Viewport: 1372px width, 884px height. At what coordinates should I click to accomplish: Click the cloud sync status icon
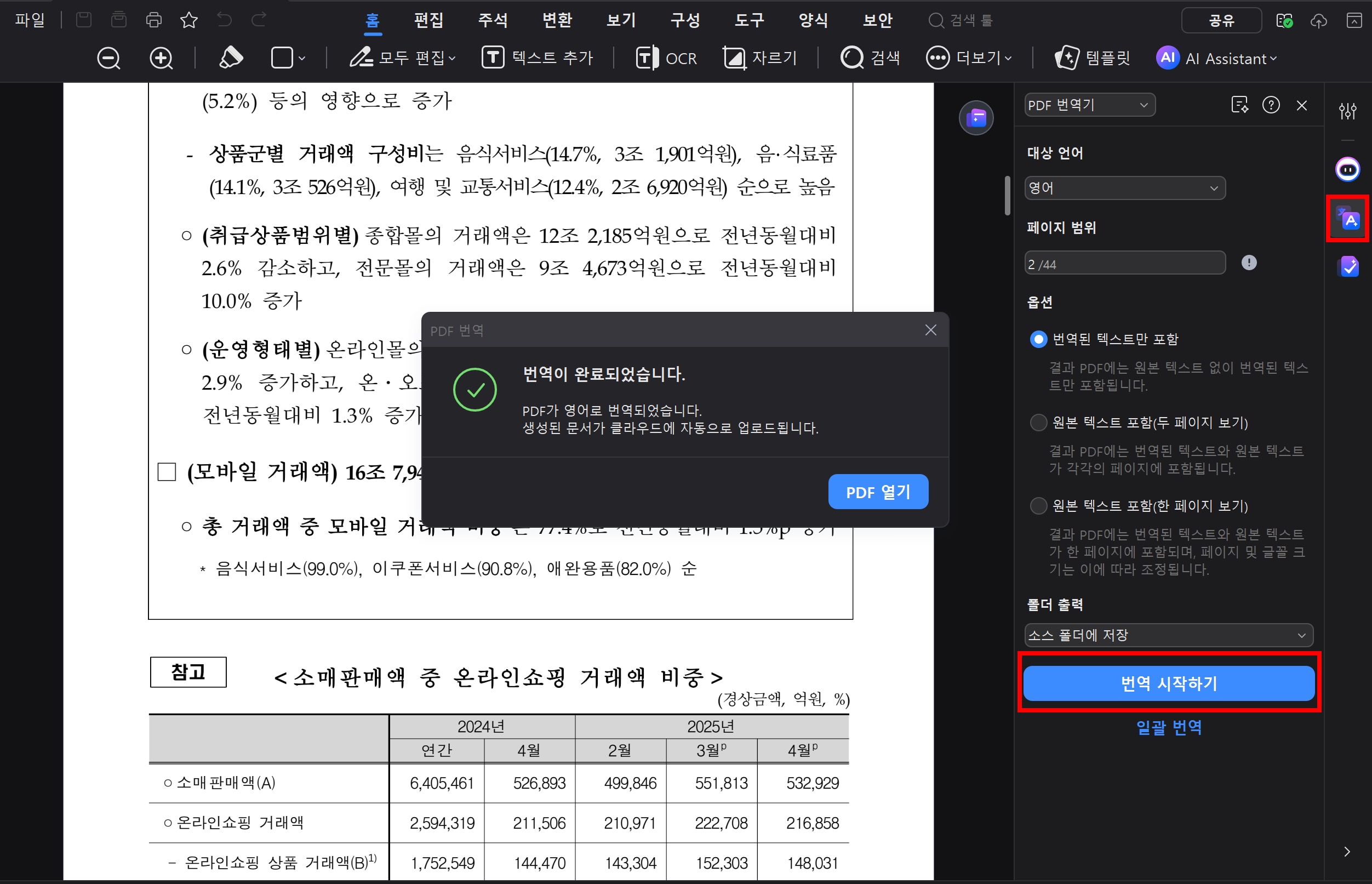click(x=1284, y=21)
